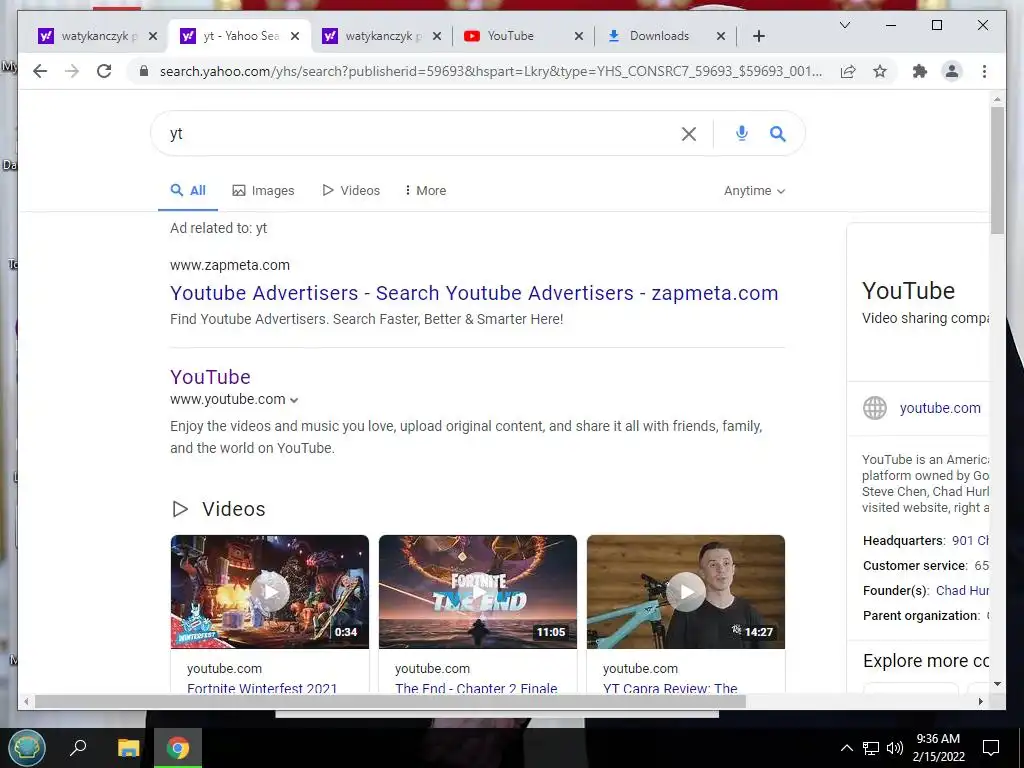Click the vertical scrollbar thumb
This screenshot has height=768, width=1024.
point(997,170)
